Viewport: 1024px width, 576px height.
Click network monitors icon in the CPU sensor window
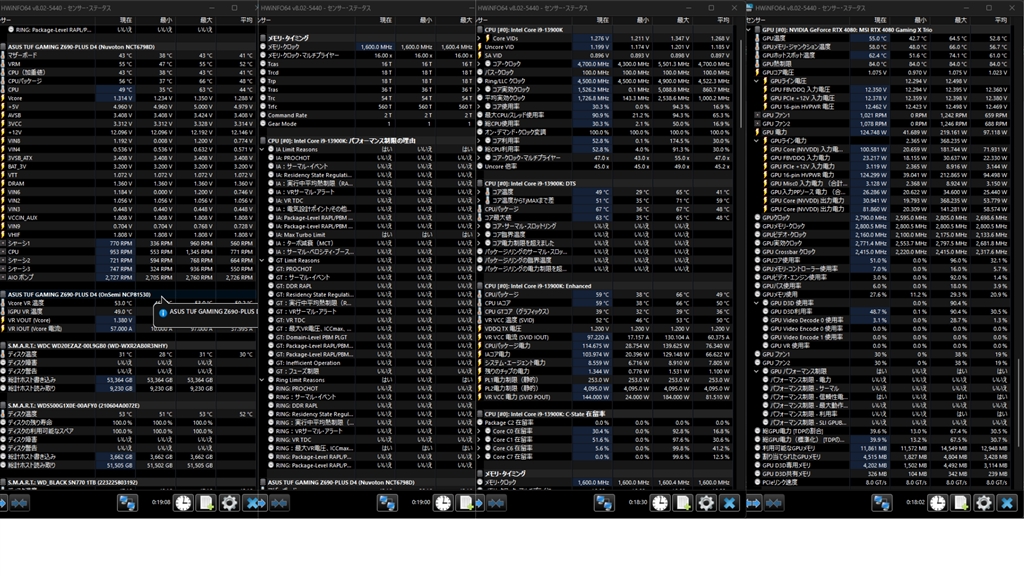(x=604, y=503)
